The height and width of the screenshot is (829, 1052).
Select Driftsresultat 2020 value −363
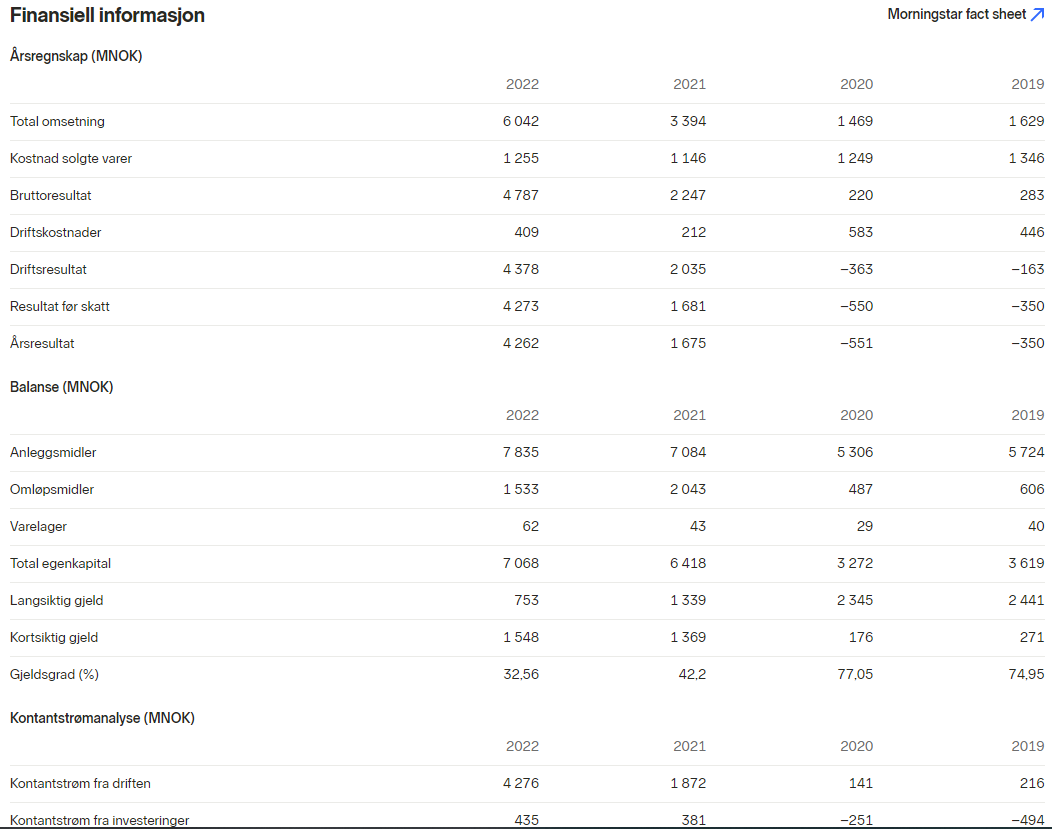tap(857, 269)
